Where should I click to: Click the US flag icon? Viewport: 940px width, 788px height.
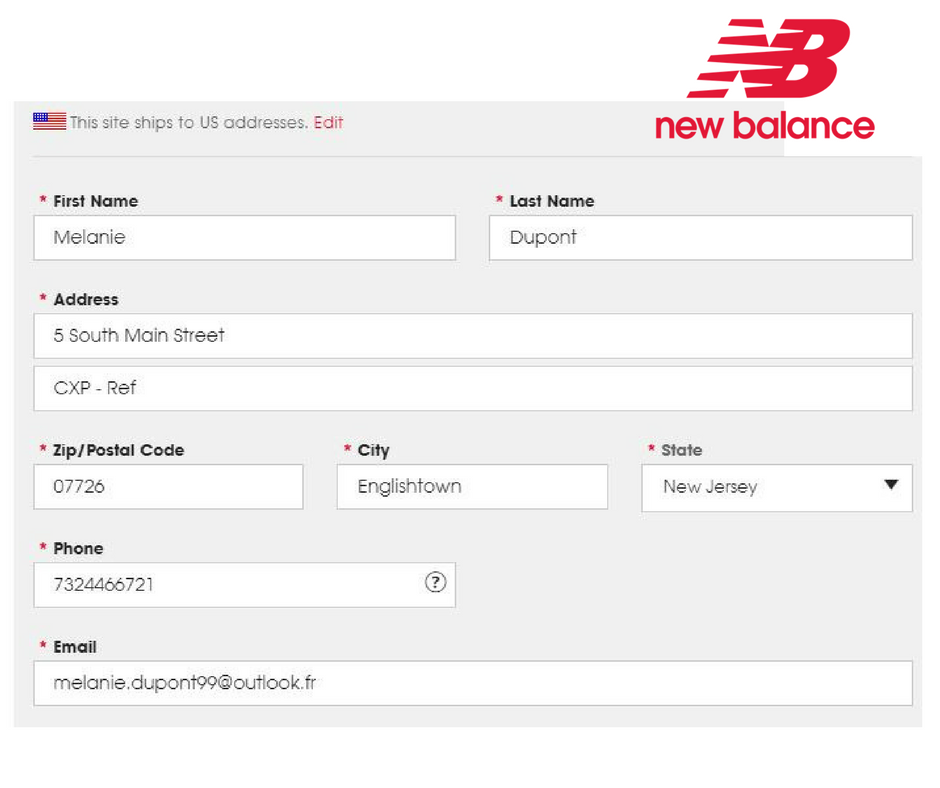tap(50, 121)
